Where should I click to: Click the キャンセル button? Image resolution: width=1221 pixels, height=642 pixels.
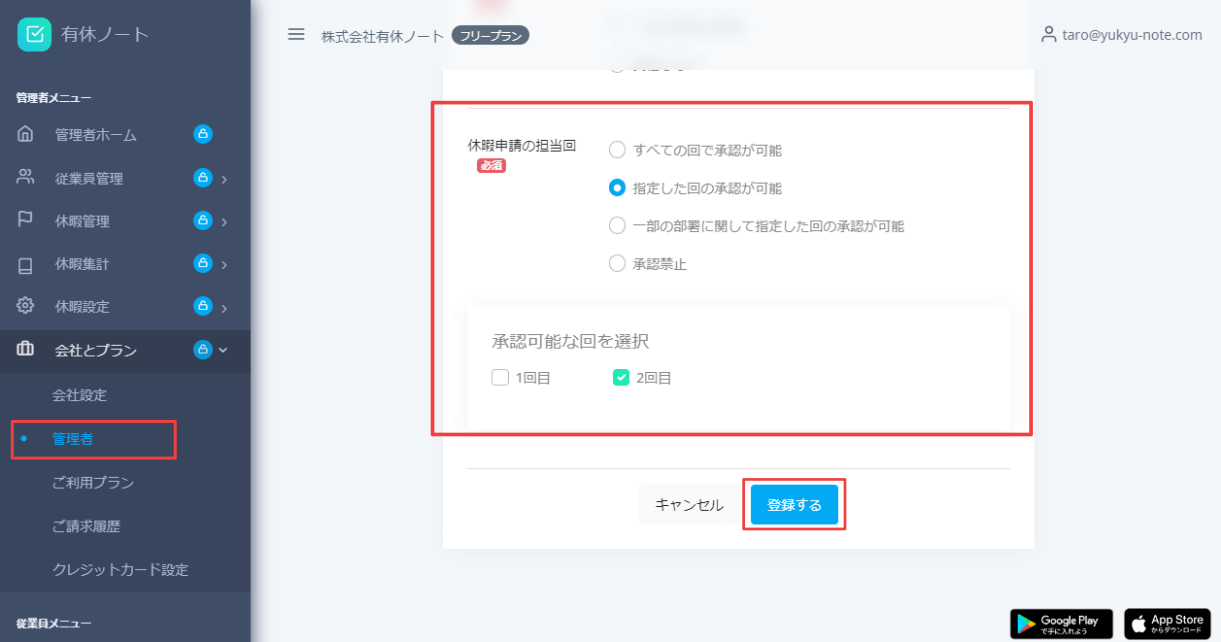pos(689,505)
